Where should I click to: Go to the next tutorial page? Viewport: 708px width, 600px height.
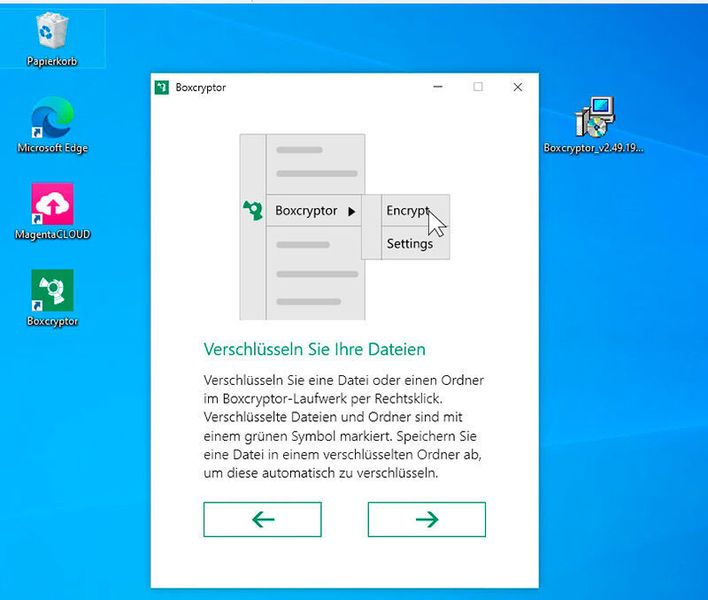[427, 519]
